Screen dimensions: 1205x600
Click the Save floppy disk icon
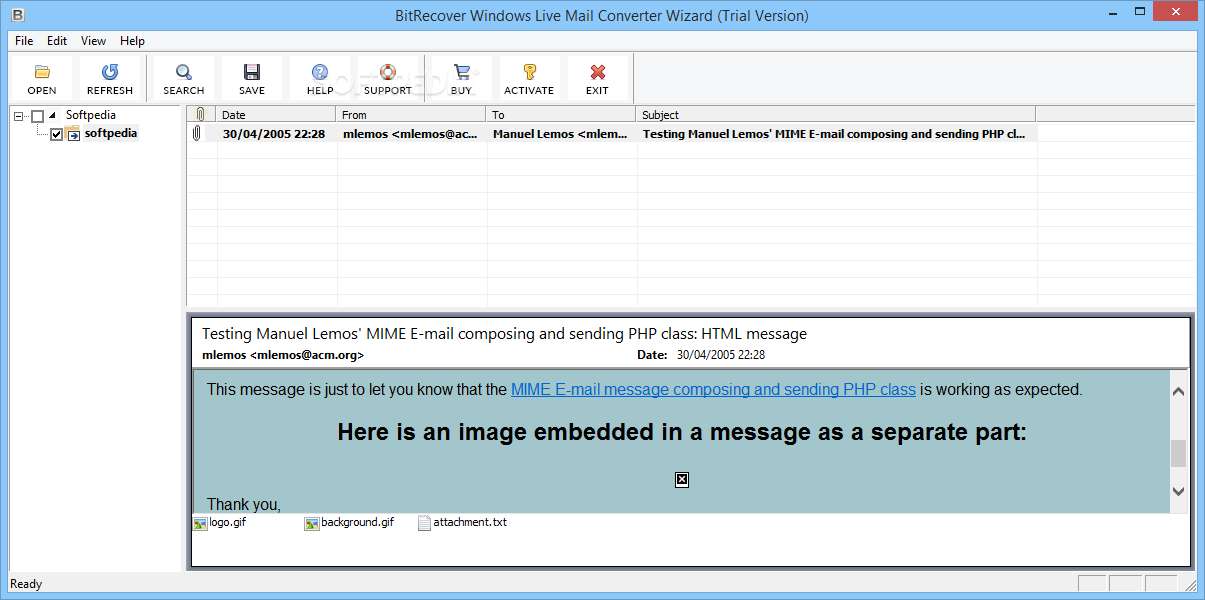click(x=252, y=72)
